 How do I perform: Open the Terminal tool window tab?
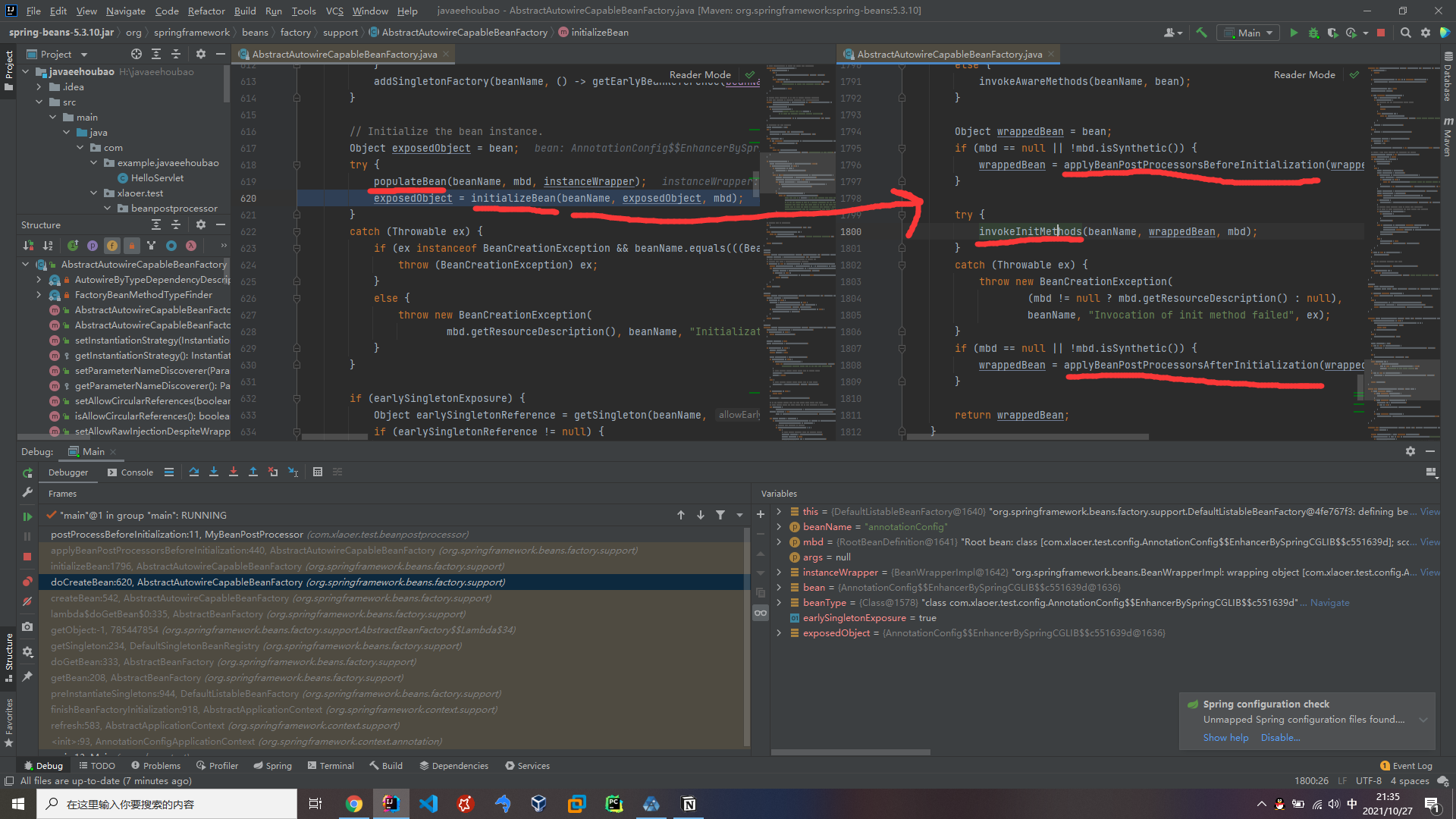[x=331, y=765]
